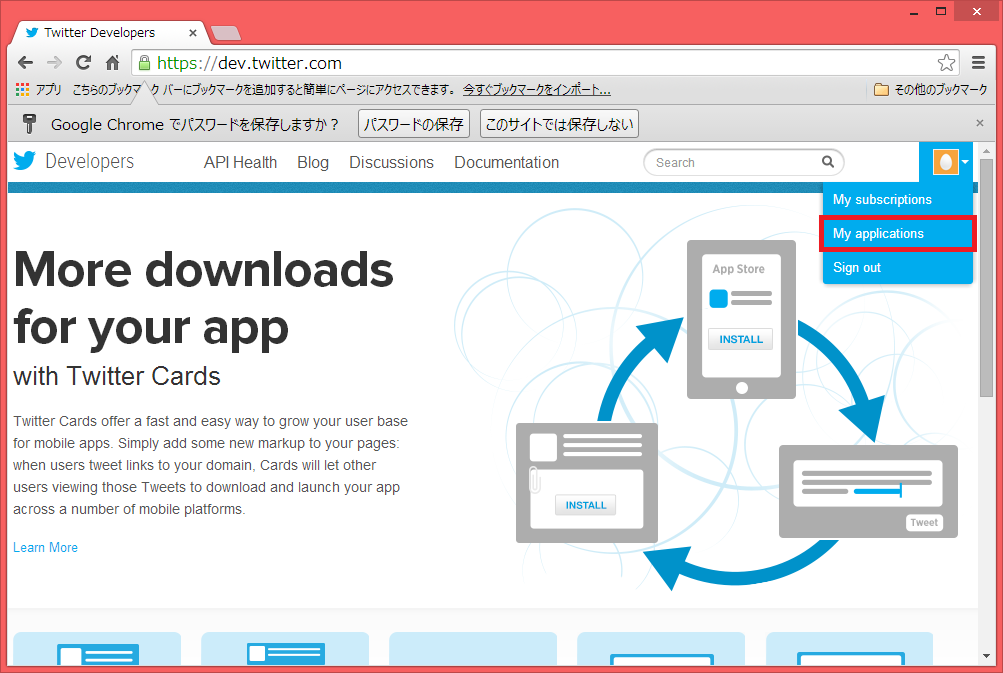The image size is (1003, 673).
Task: Select Sign out from account menu
Action: tap(897, 267)
